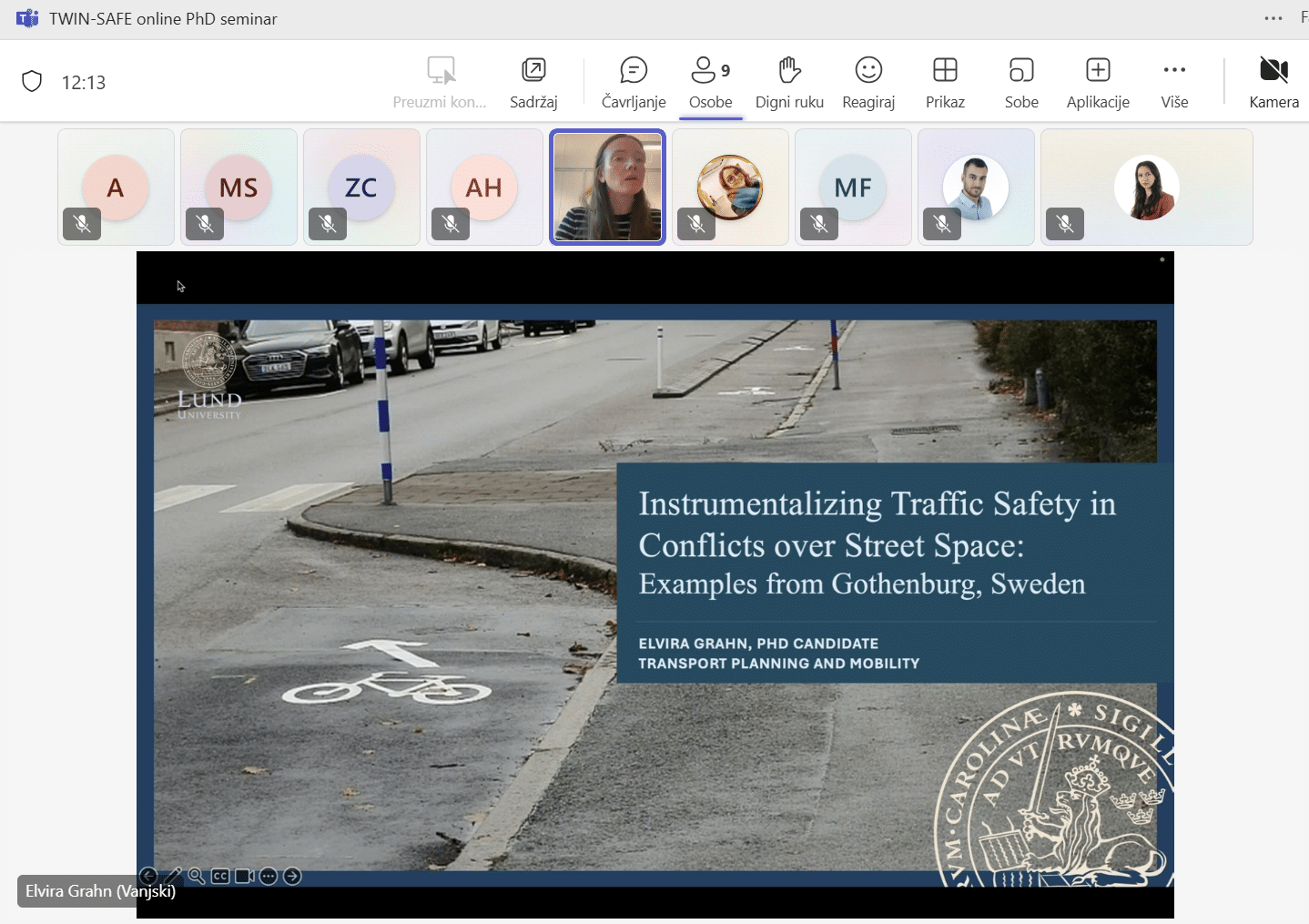This screenshot has width=1309, height=924.
Task: Open the Osobe participants panel
Action: coord(711,83)
